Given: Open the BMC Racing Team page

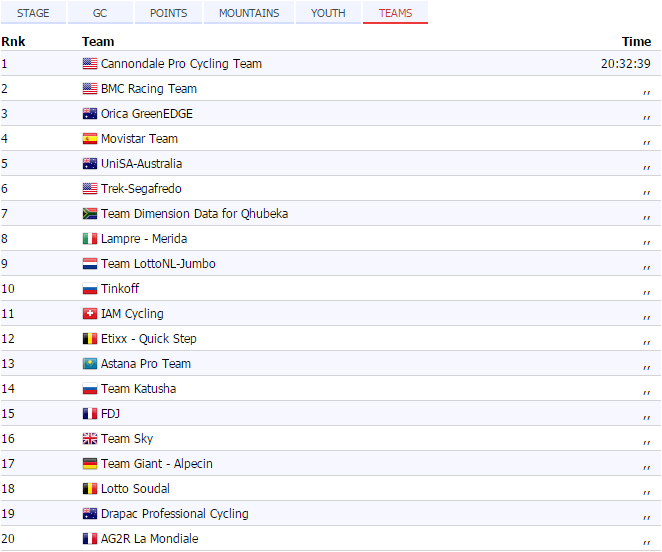Looking at the screenshot, I should (149, 89).
